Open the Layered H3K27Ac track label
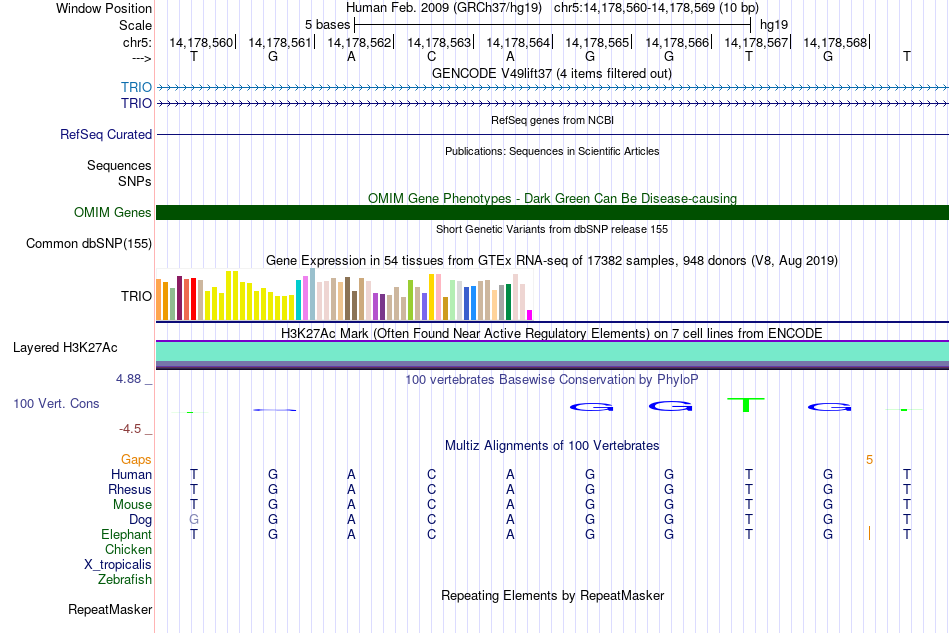Screen dimensions: 950x633 (x=65, y=348)
